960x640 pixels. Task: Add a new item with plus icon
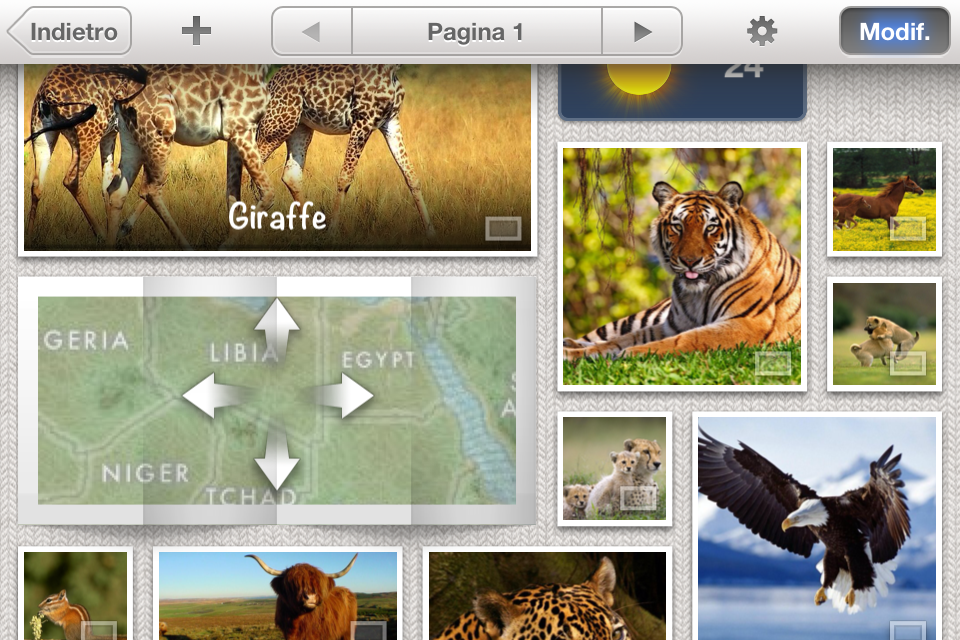coord(196,31)
